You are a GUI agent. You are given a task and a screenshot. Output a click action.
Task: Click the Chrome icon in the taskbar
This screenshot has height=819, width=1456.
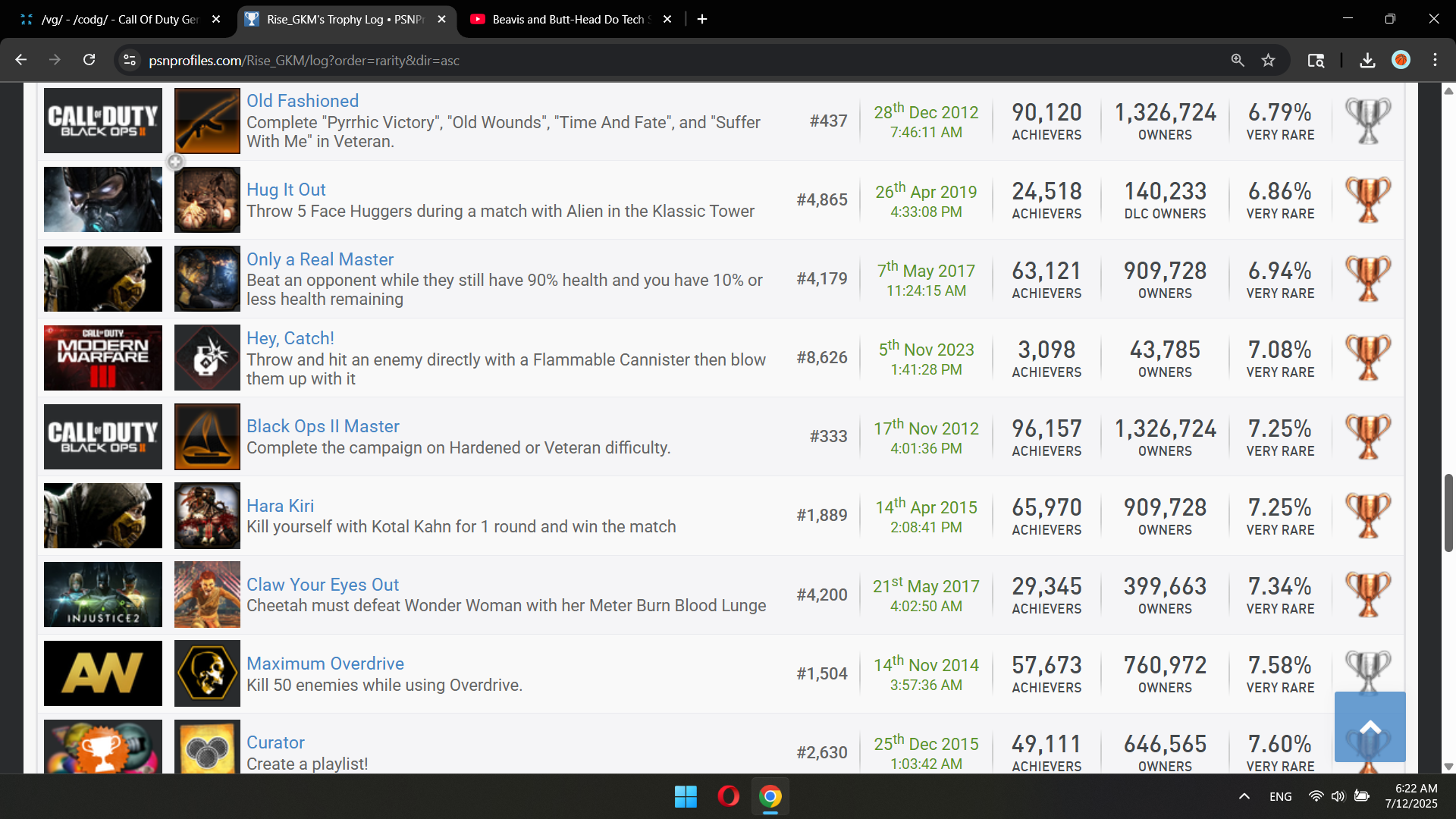pyautogui.click(x=770, y=797)
